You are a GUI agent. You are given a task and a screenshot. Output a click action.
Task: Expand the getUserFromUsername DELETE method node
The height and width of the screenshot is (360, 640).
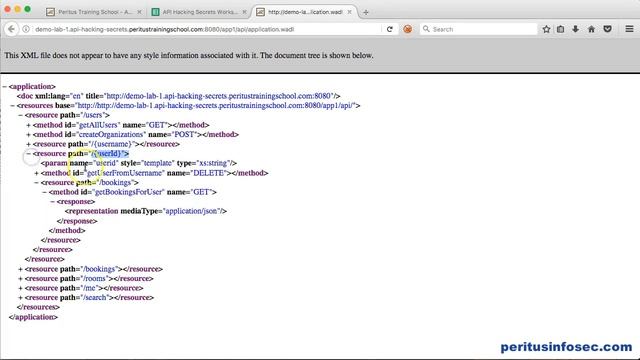(37, 173)
